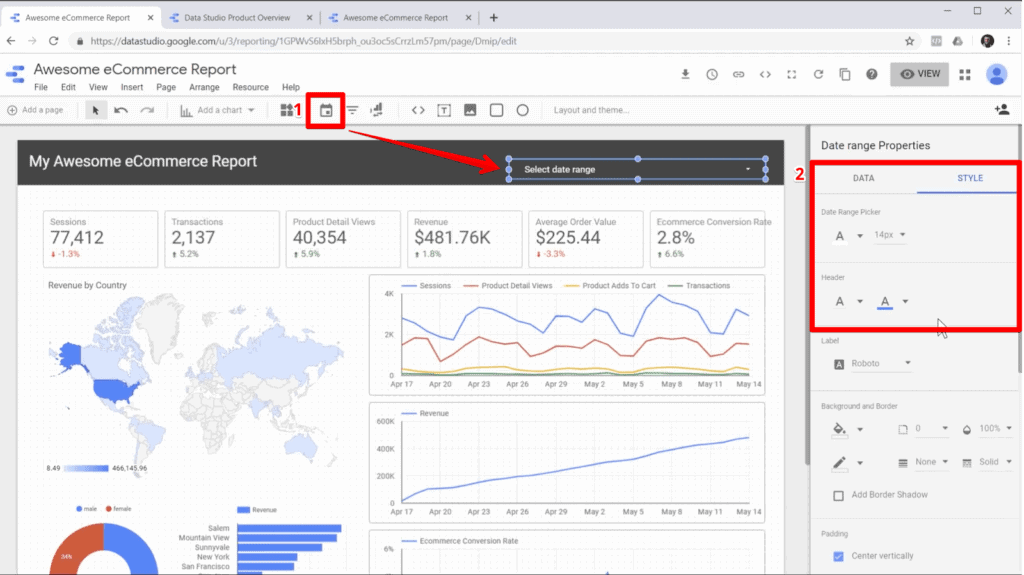
Task: Click the date range control icon
Action: pos(326,110)
